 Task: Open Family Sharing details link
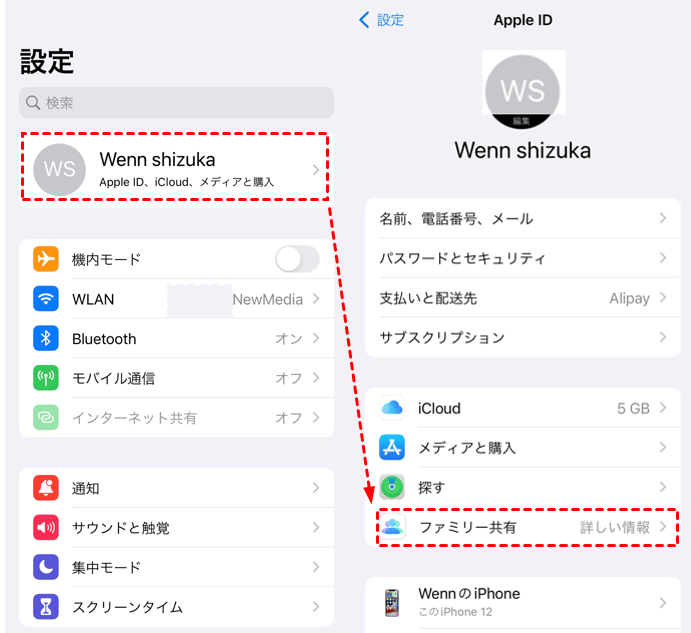(x=615, y=527)
